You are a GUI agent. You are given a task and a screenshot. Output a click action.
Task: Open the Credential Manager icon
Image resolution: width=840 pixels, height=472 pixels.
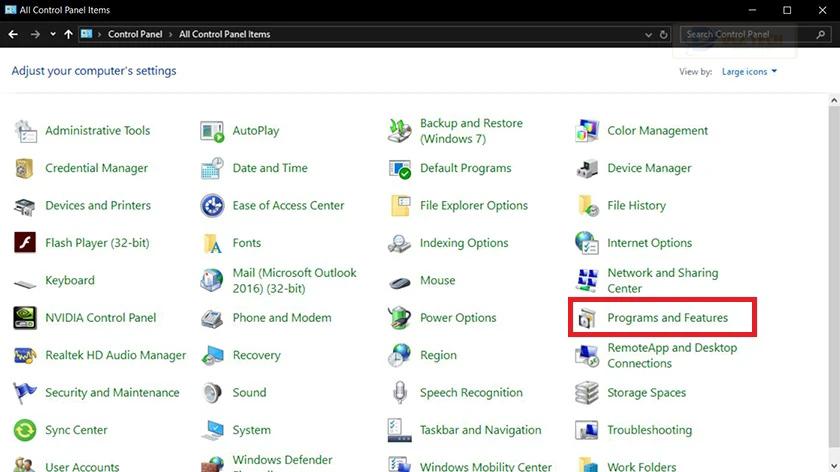click(x=25, y=168)
